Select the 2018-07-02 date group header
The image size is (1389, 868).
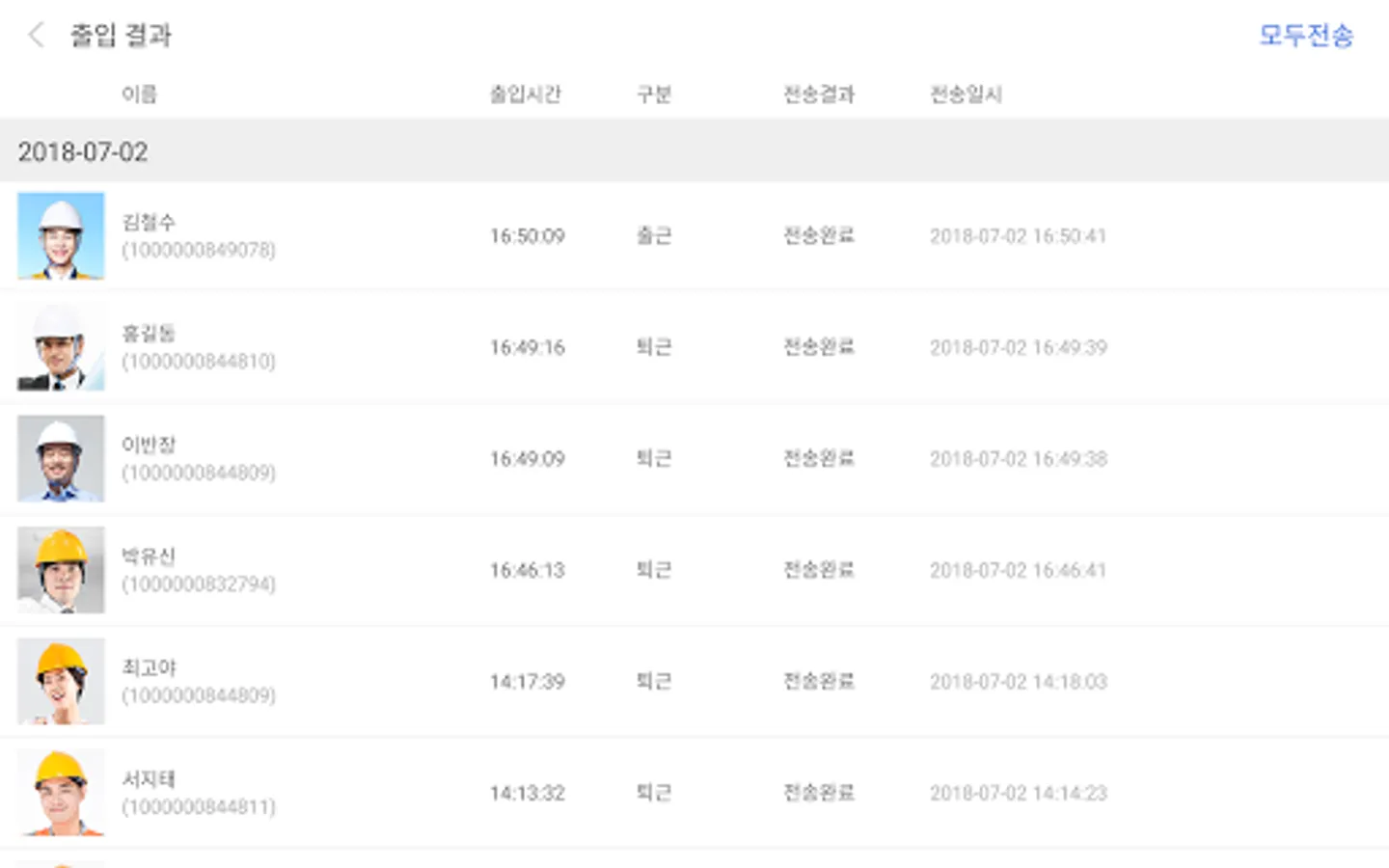pyautogui.click(x=83, y=152)
